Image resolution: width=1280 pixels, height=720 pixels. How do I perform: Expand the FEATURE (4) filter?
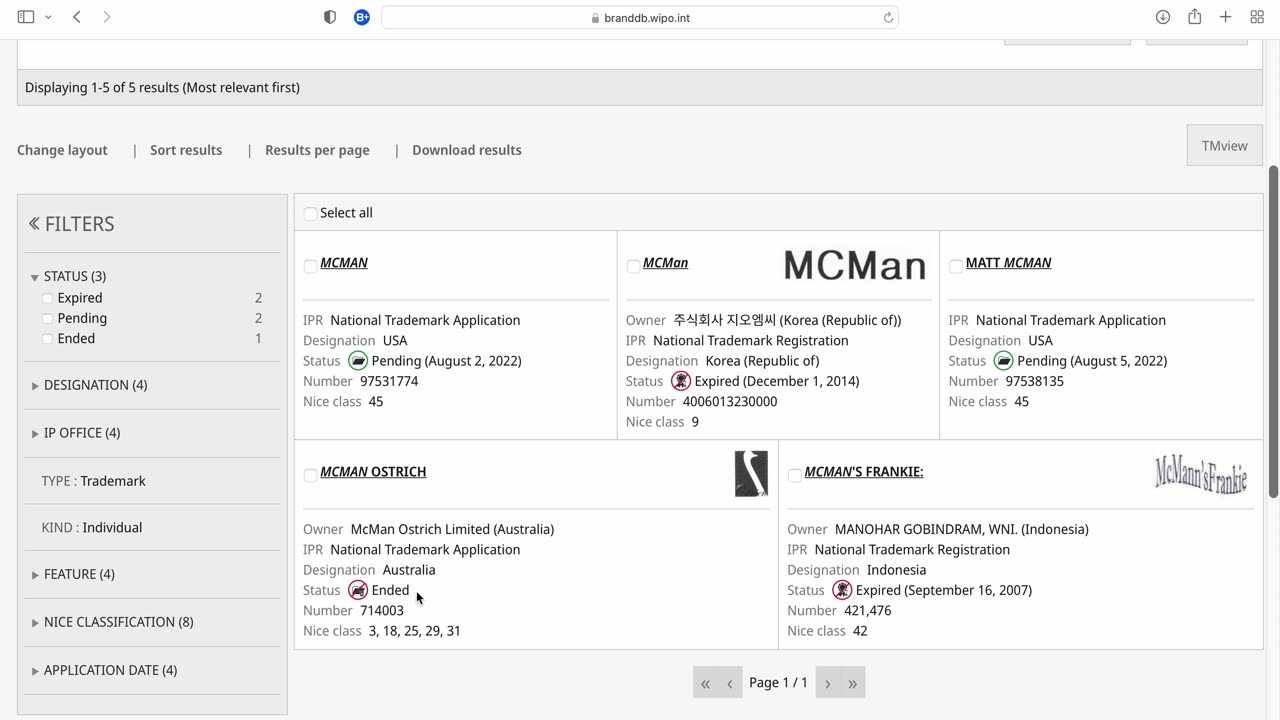coord(73,574)
